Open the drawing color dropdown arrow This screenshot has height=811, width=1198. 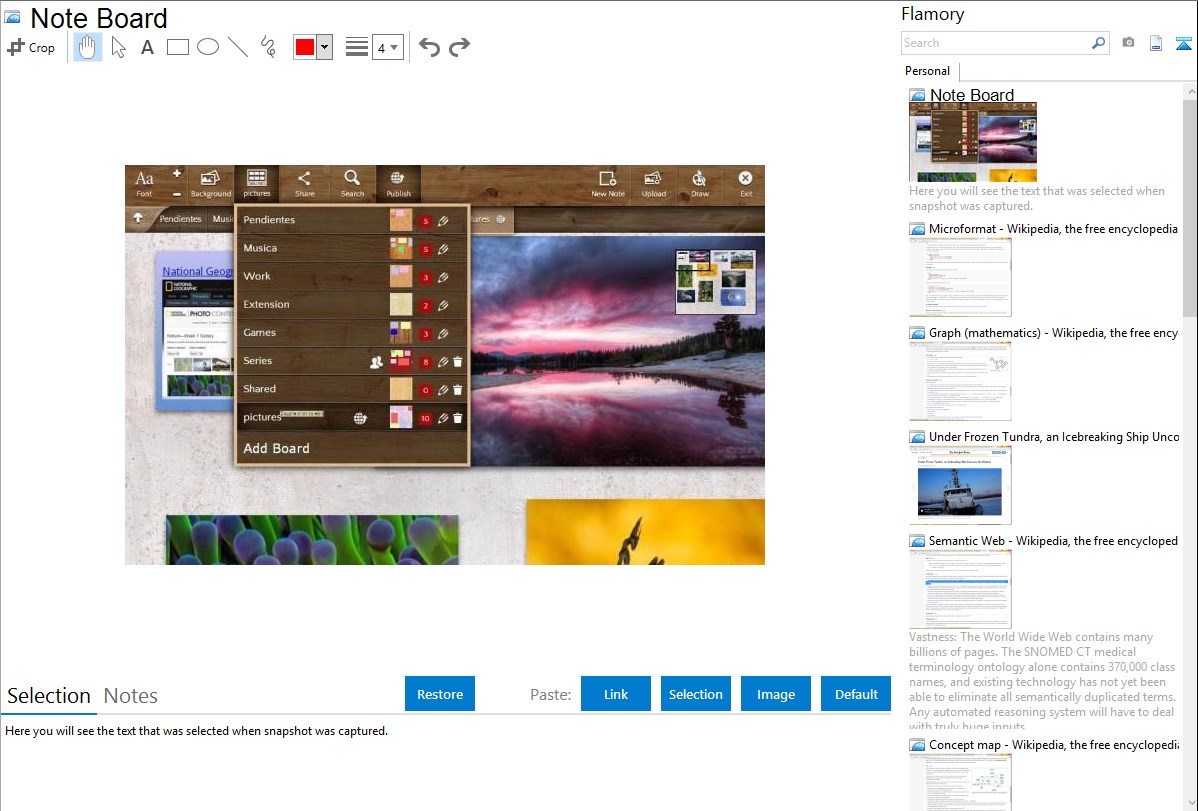(325, 47)
